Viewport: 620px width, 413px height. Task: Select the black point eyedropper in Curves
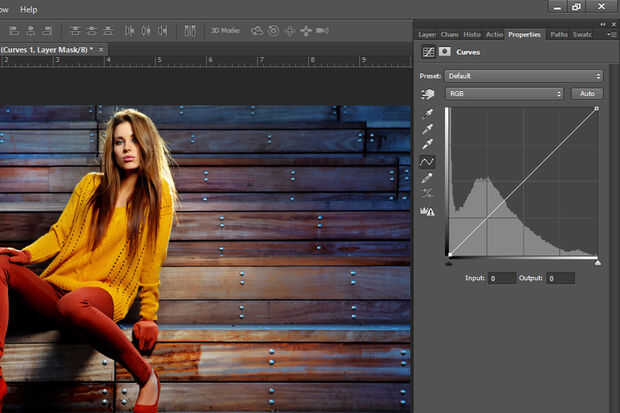click(428, 113)
